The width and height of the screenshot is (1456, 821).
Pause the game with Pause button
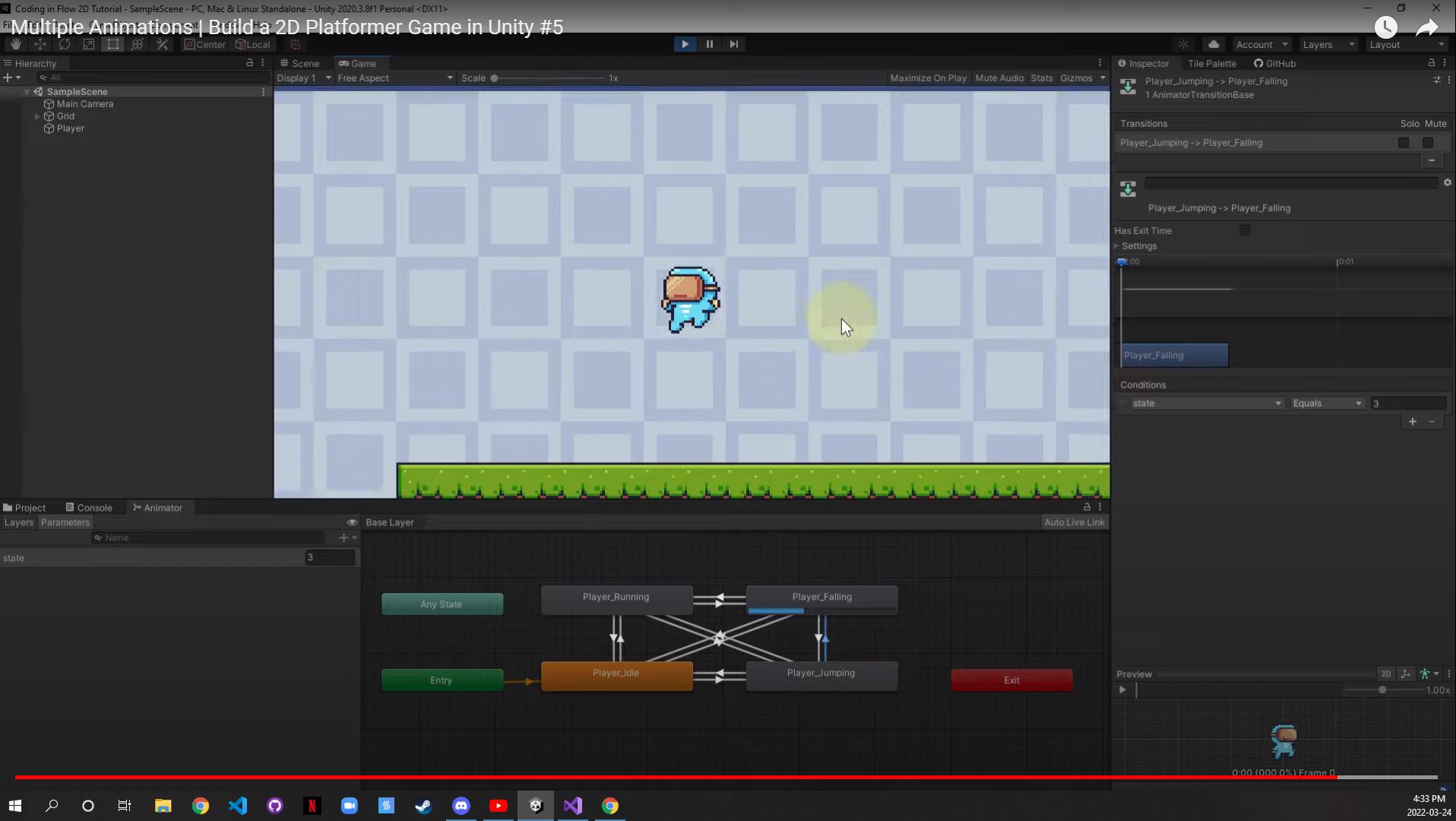pos(709,44)
